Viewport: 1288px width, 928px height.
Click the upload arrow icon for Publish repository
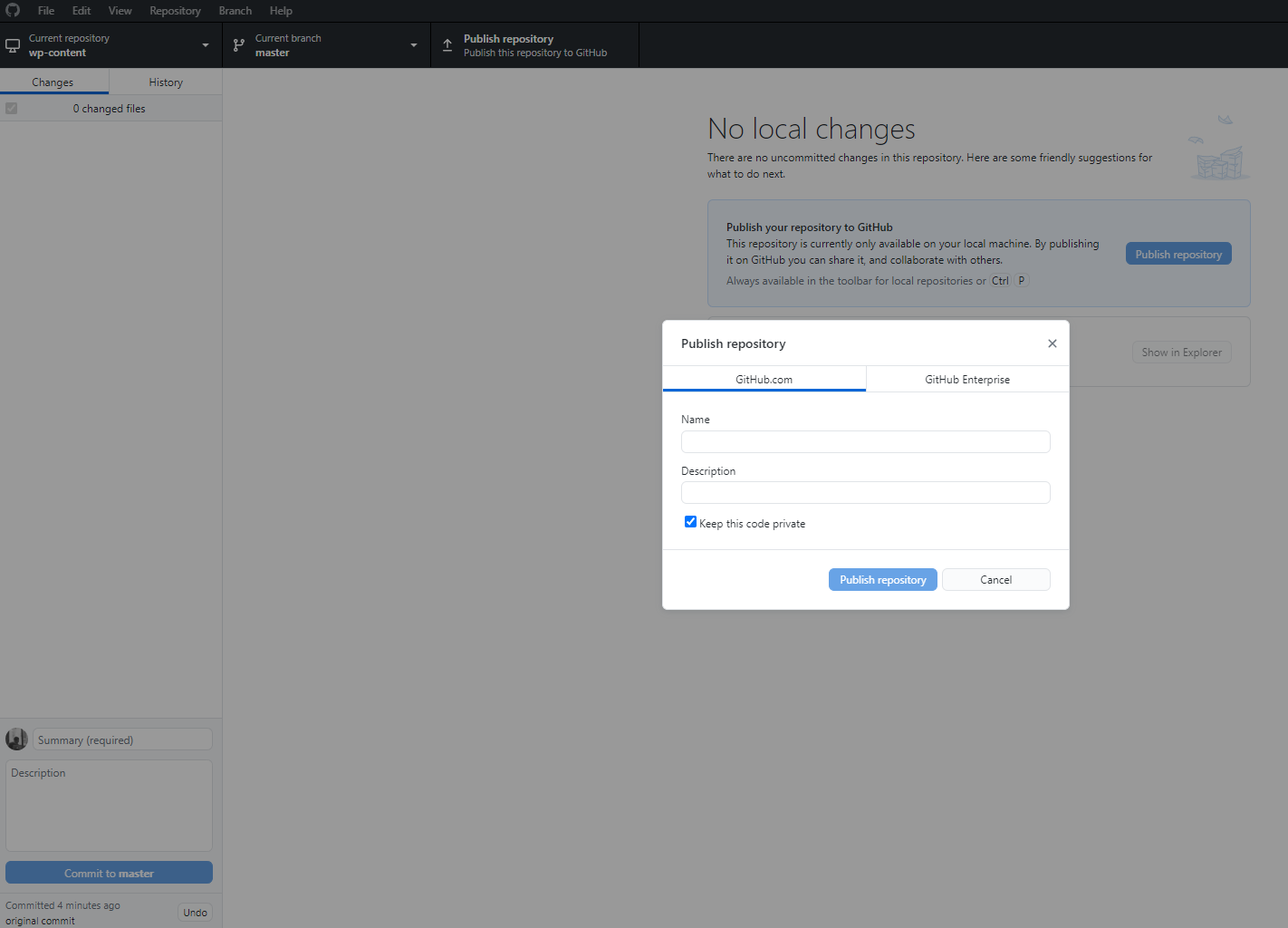pyautogui.click(x=447, y=45)
